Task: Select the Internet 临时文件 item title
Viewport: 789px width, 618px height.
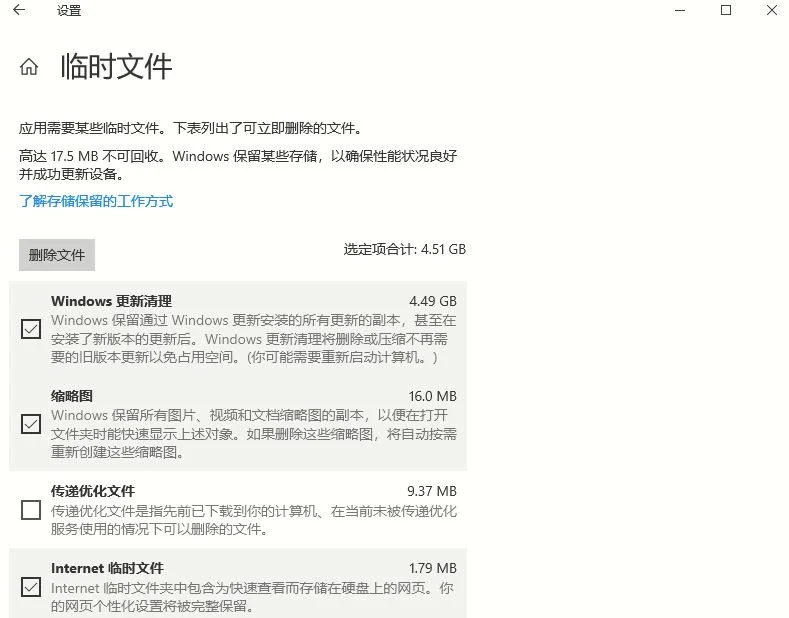Action: tap(107, 568)
